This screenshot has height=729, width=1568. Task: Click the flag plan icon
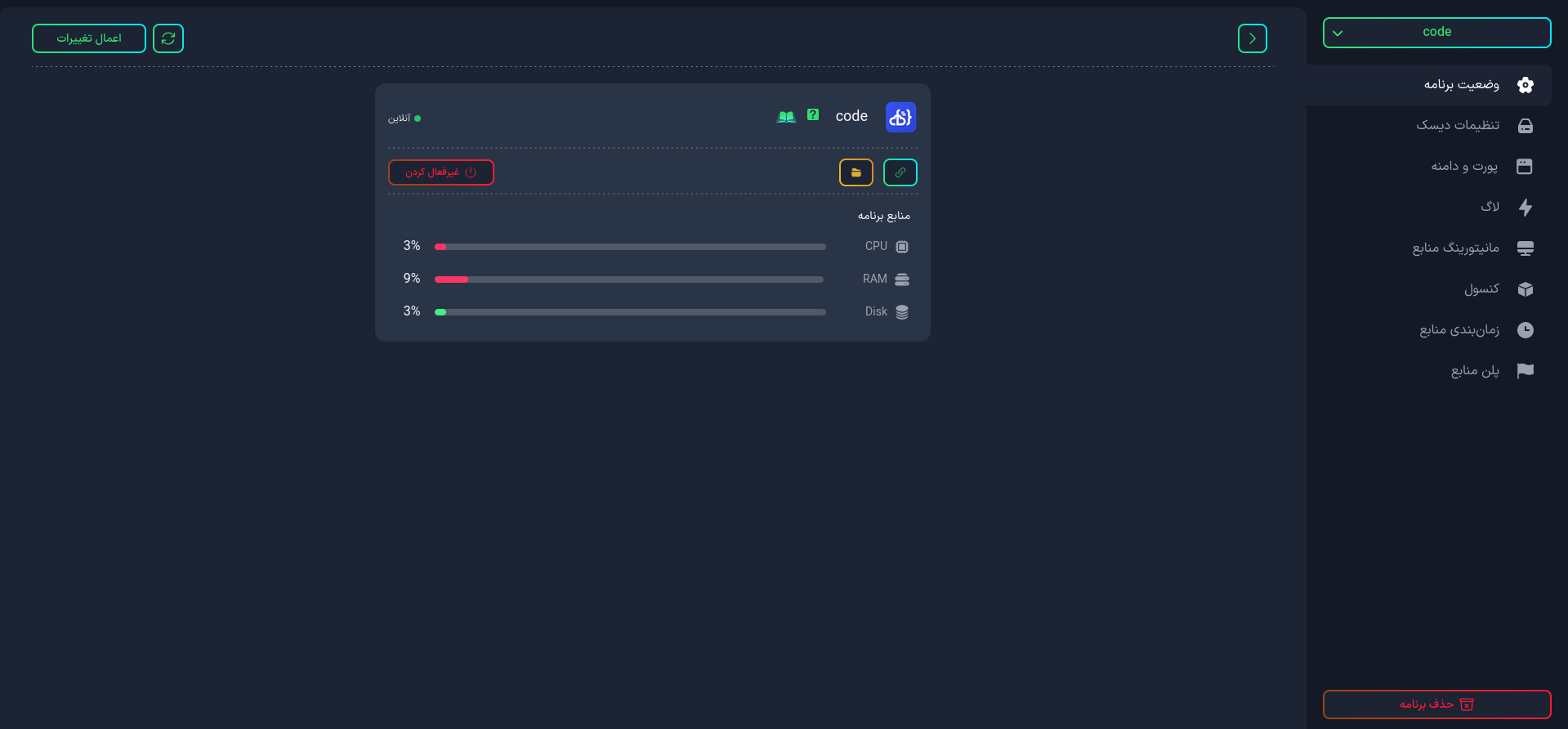(1525, 371)
